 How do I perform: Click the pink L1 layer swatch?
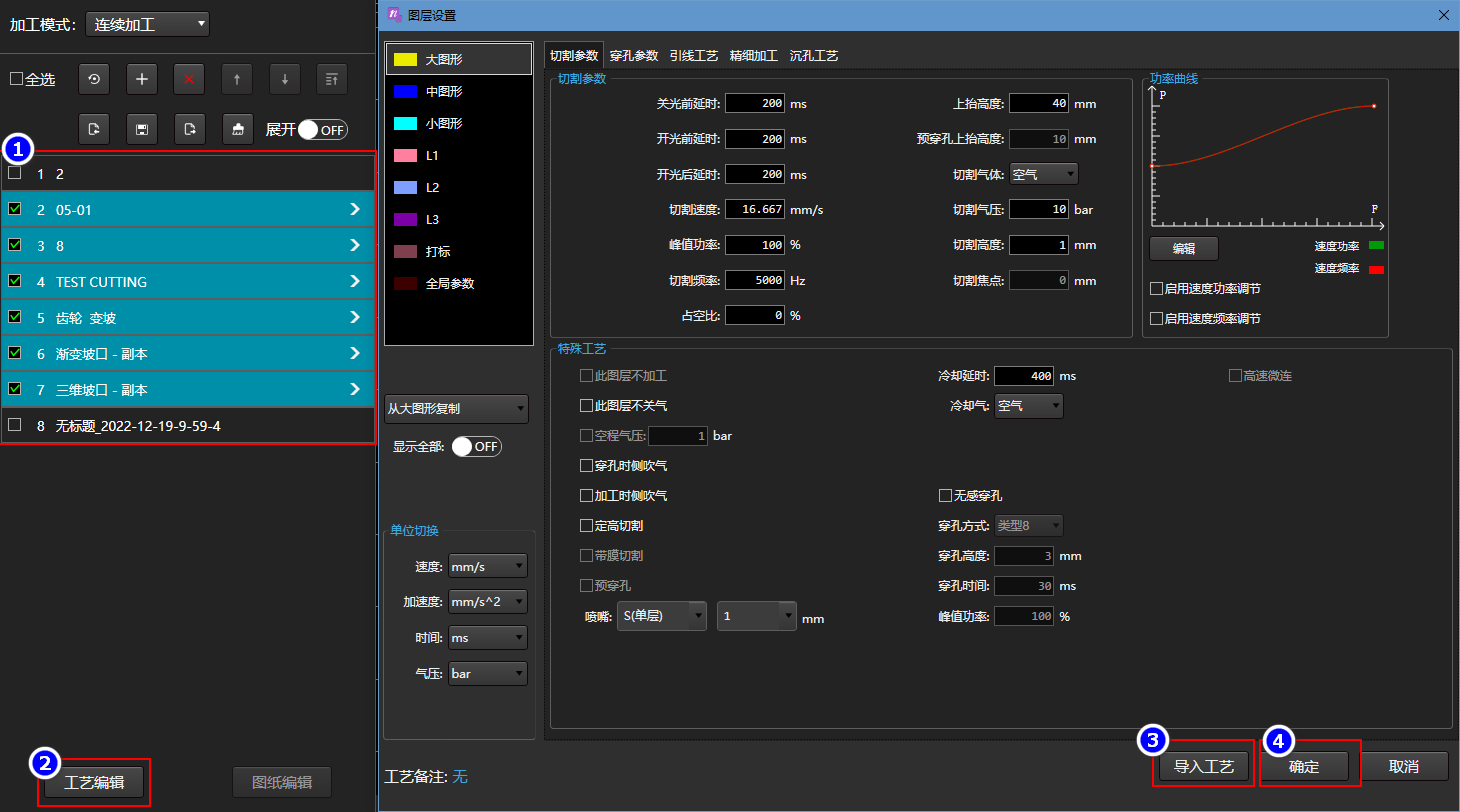pyautogui.click(x=405, y=155)
